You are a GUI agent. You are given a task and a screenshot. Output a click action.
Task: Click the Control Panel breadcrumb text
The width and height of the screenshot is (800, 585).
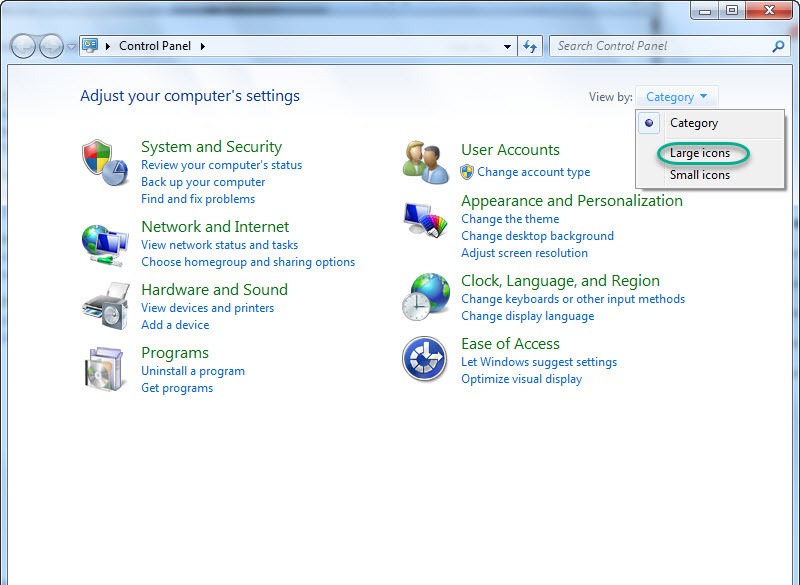pyautogui.click(x=155, y=46)
